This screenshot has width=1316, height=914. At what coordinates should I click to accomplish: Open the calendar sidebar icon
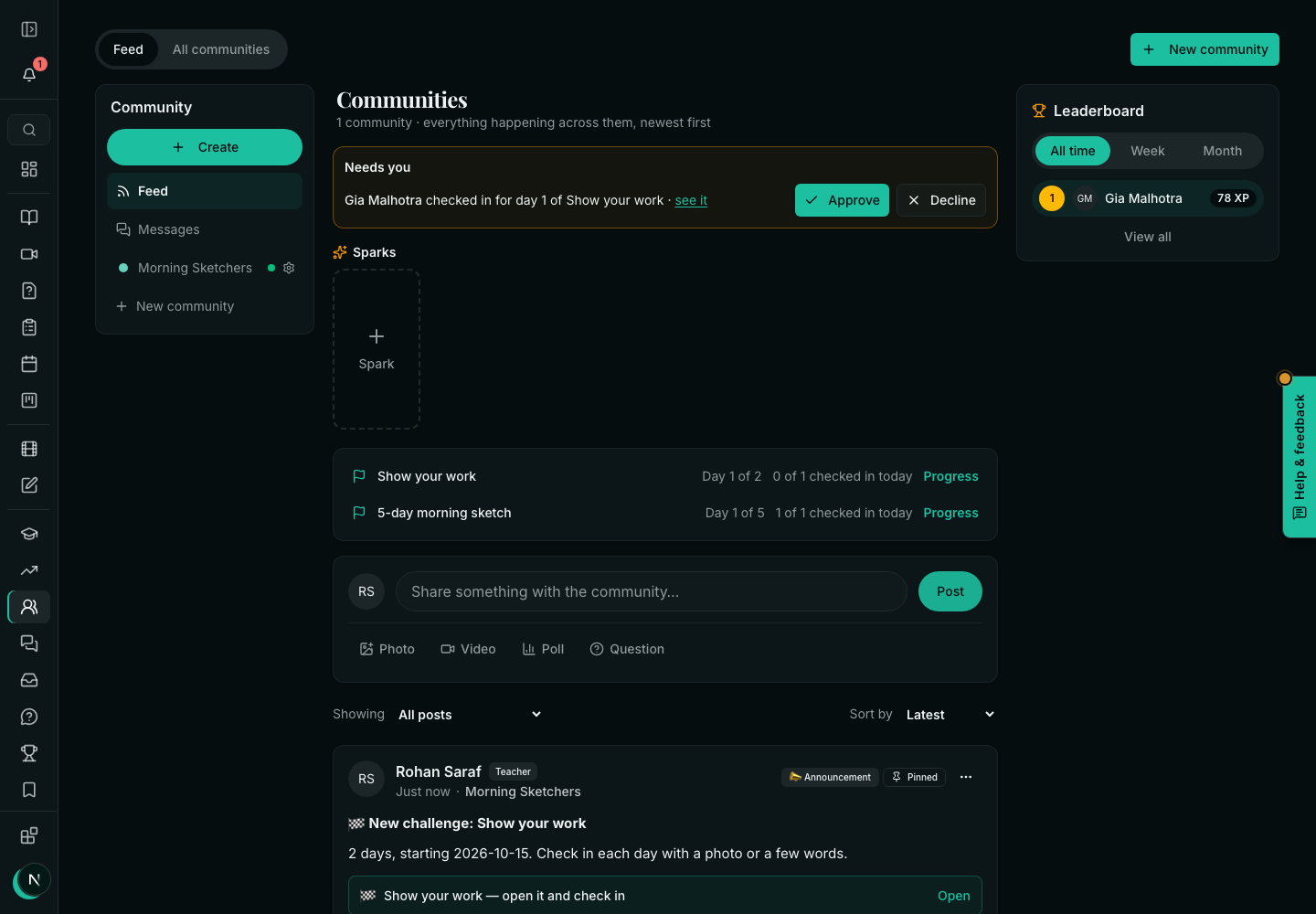[x=29, y=364]
